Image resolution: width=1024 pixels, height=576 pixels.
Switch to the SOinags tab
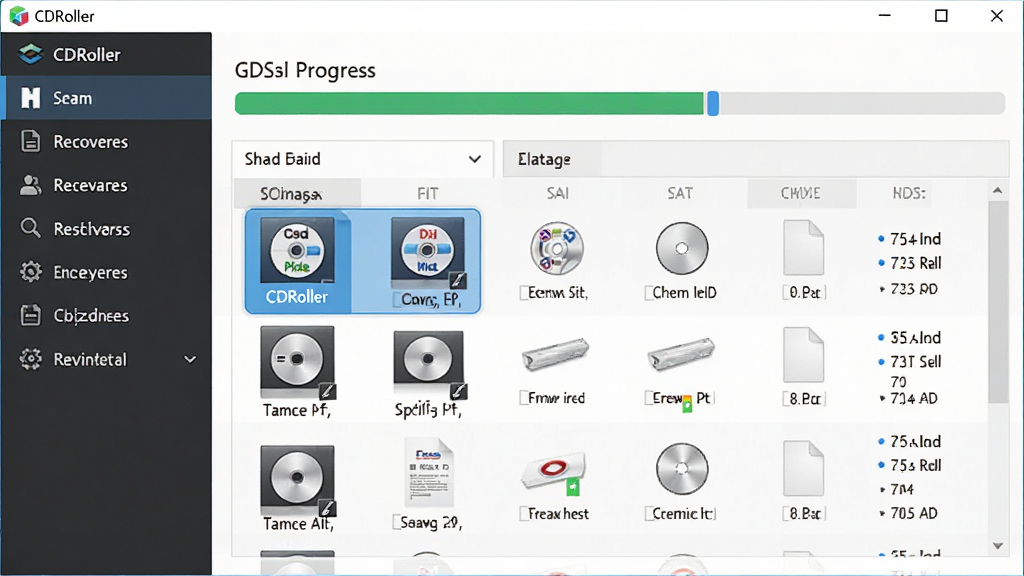296,194
